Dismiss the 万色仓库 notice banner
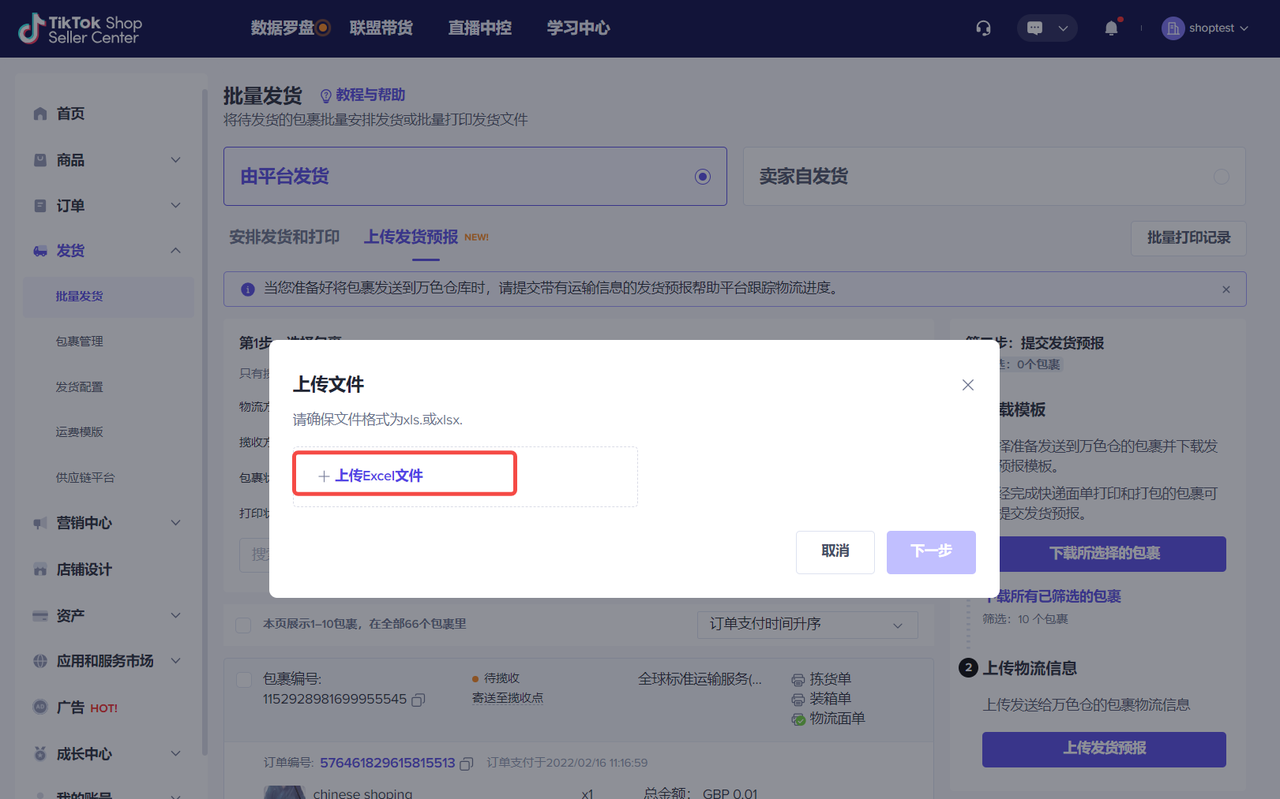 tap(1226, 289)
